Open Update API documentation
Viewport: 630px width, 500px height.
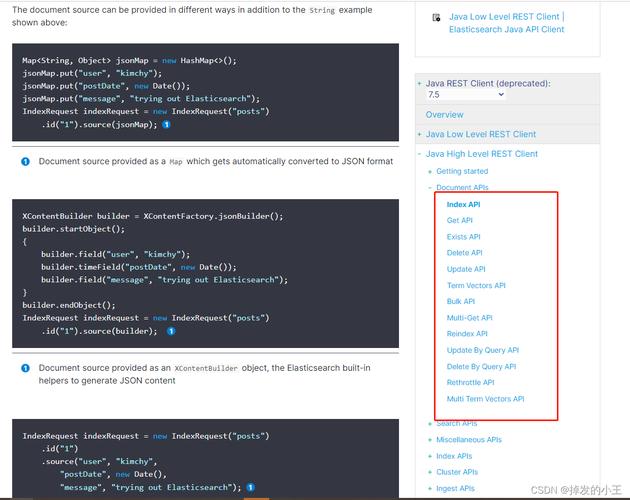pos(466,269)
